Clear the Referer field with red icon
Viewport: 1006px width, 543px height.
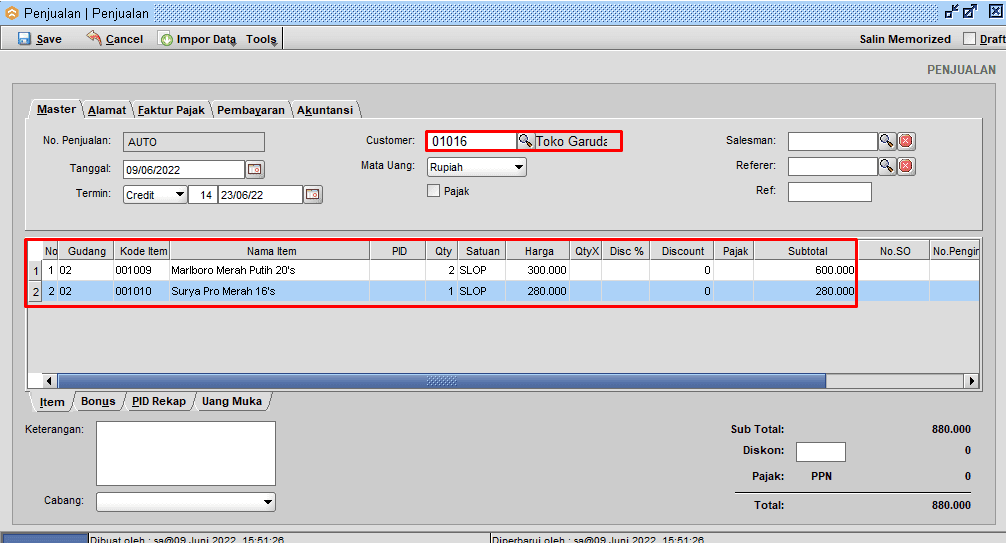(906, 166)
